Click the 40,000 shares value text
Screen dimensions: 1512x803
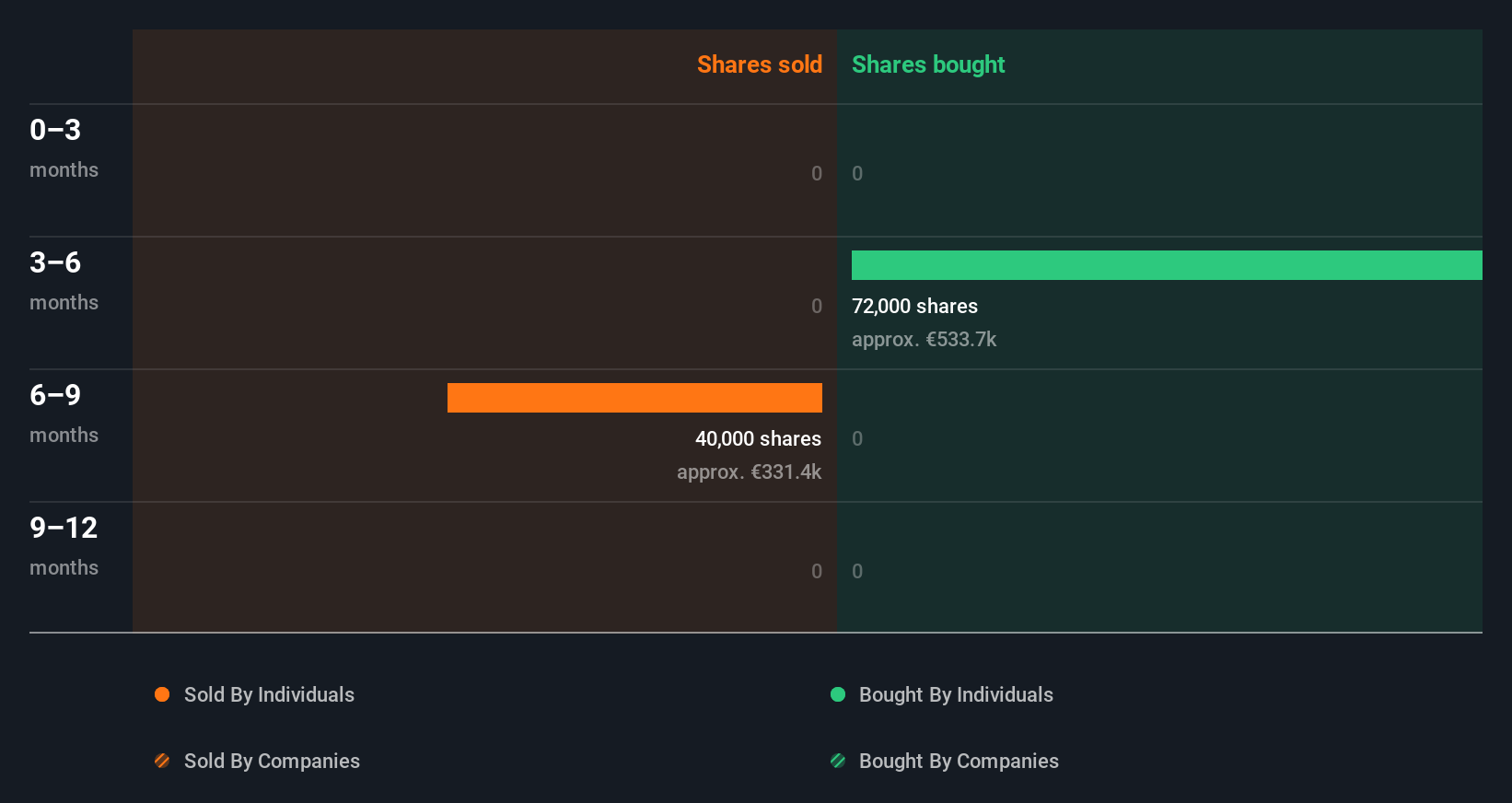click(x=758, y=439)
